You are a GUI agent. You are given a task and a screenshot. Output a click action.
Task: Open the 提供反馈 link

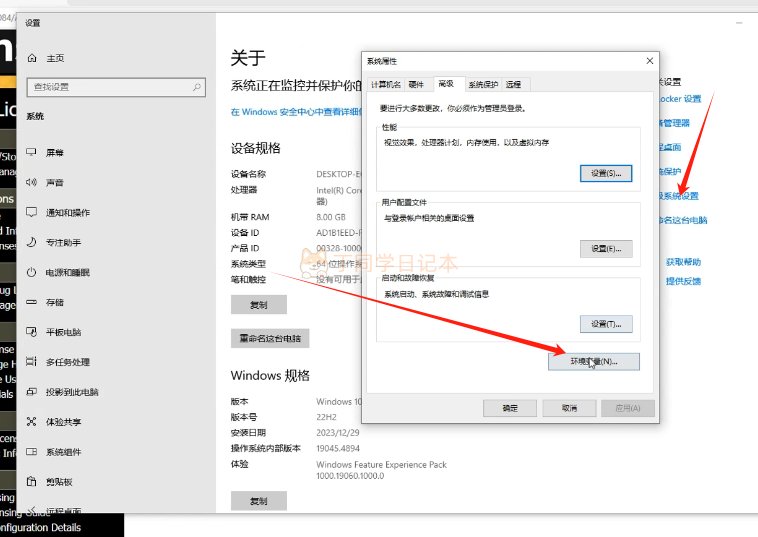(683, 281)
